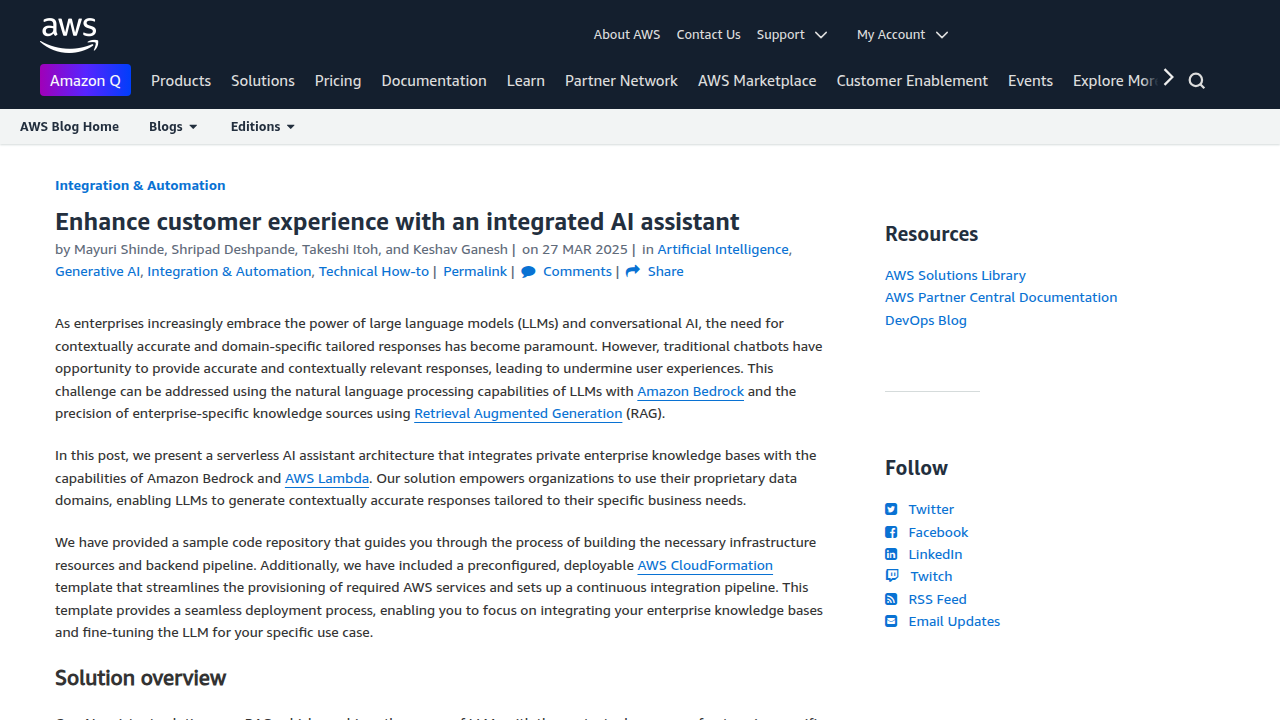Click the Comments speech bubble icon
1280x720 pixels.
(x=528, y=272)
